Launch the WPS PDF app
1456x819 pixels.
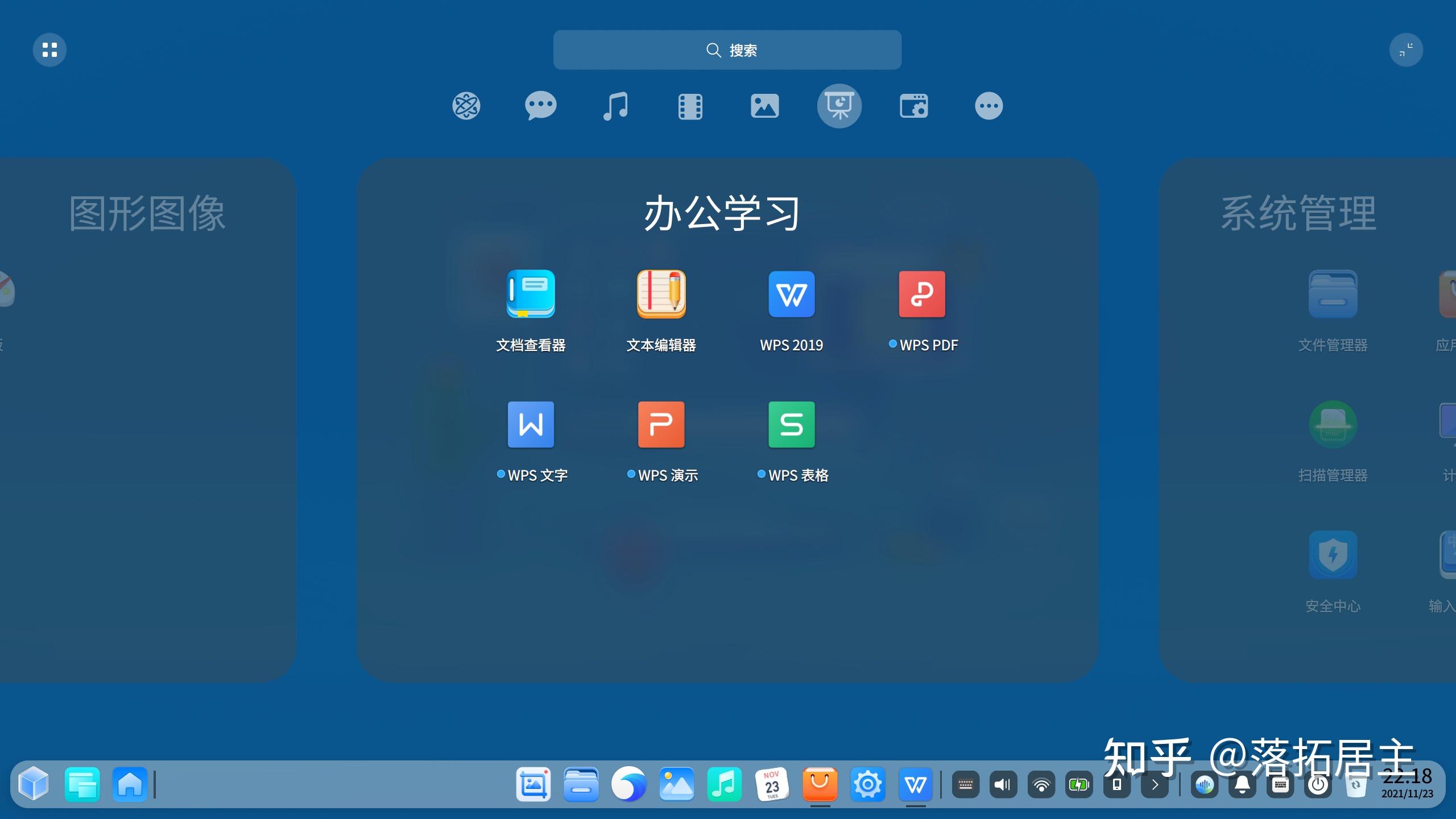point(922,294)
